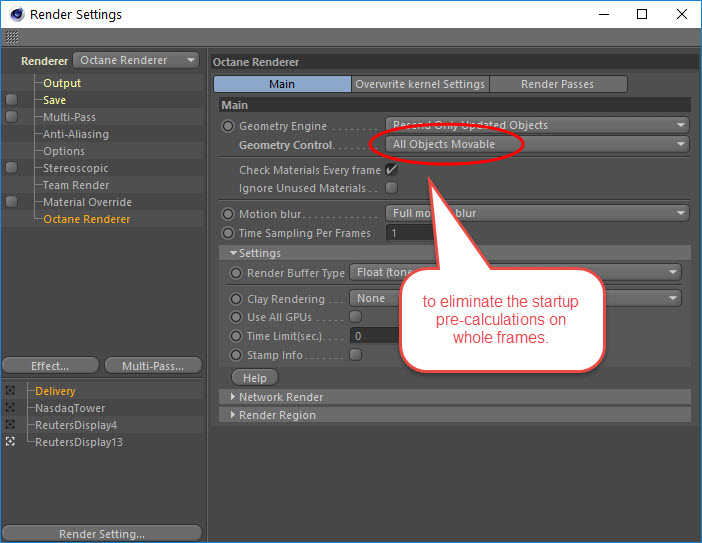This screenshot has width=702, height=543.
Task: Switch to the Render Passes tab
Action: [x=558, y=84]
